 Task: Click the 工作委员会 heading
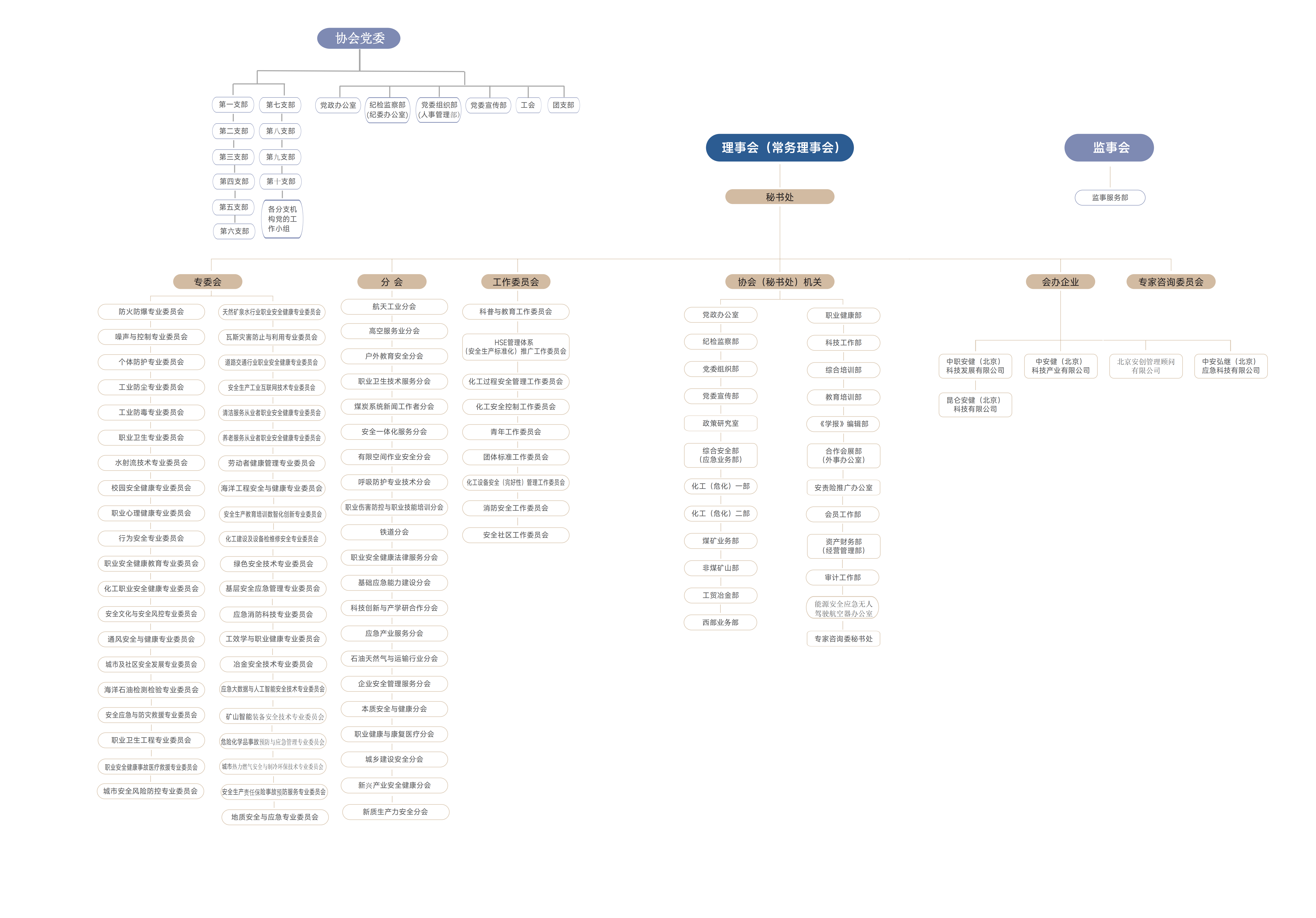coord(516,282)
